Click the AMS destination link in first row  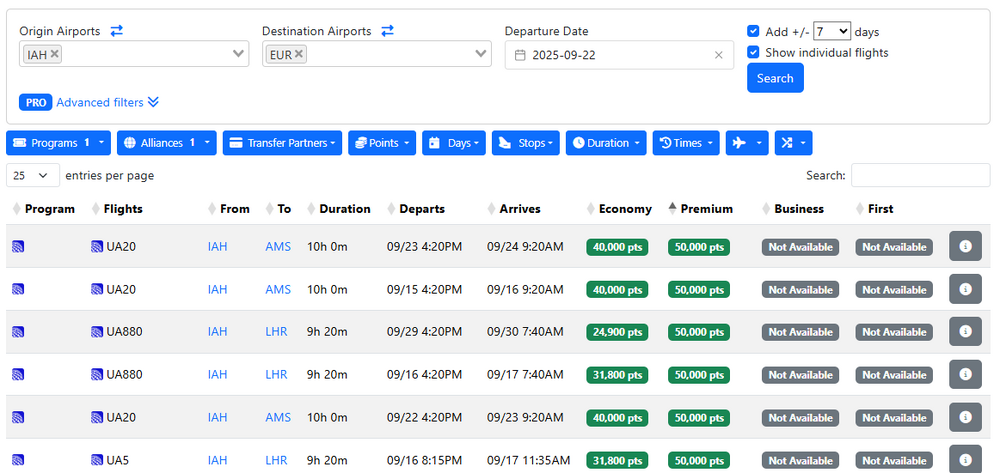click(278, 247)
